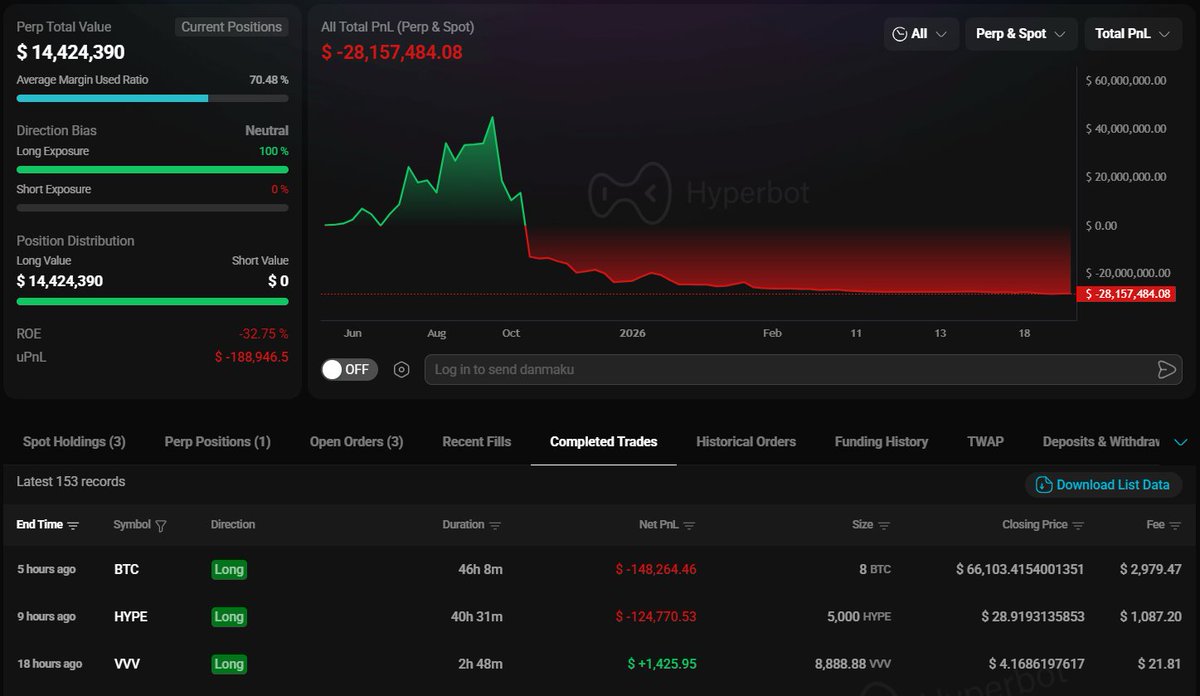The height and width of the screenshot is (696, 1200).
Task: Send danmaku with the paper plane icon
Action: 1166,369
